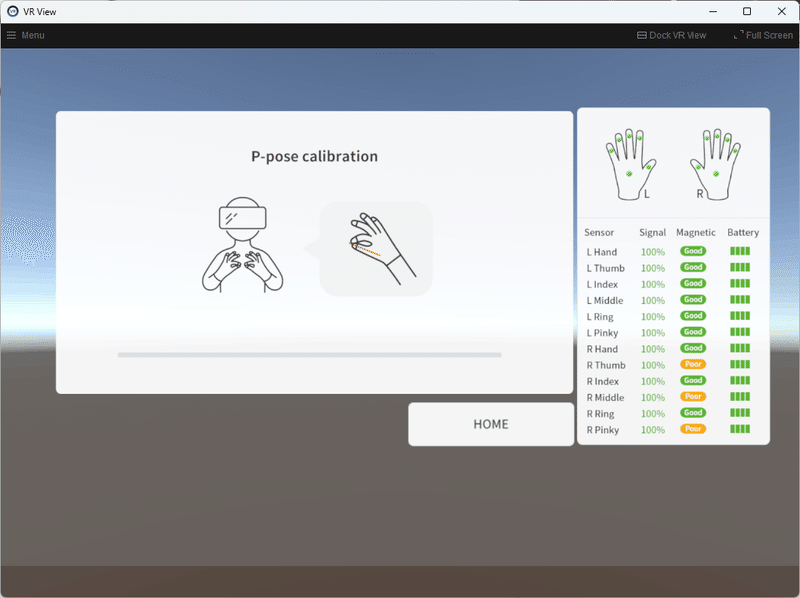Click the Poor badge for R Thumb

(693, 364)
